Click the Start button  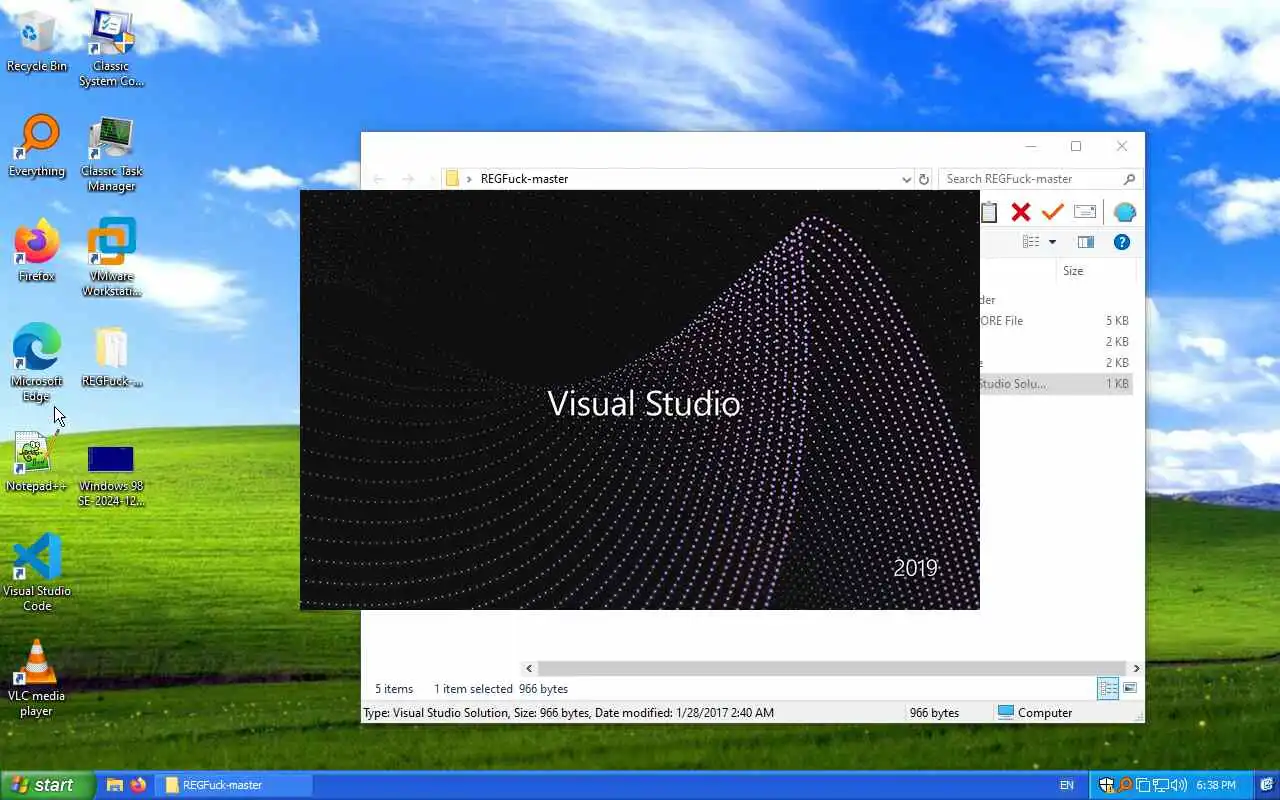pyautogui.click(x=48, y=785)
